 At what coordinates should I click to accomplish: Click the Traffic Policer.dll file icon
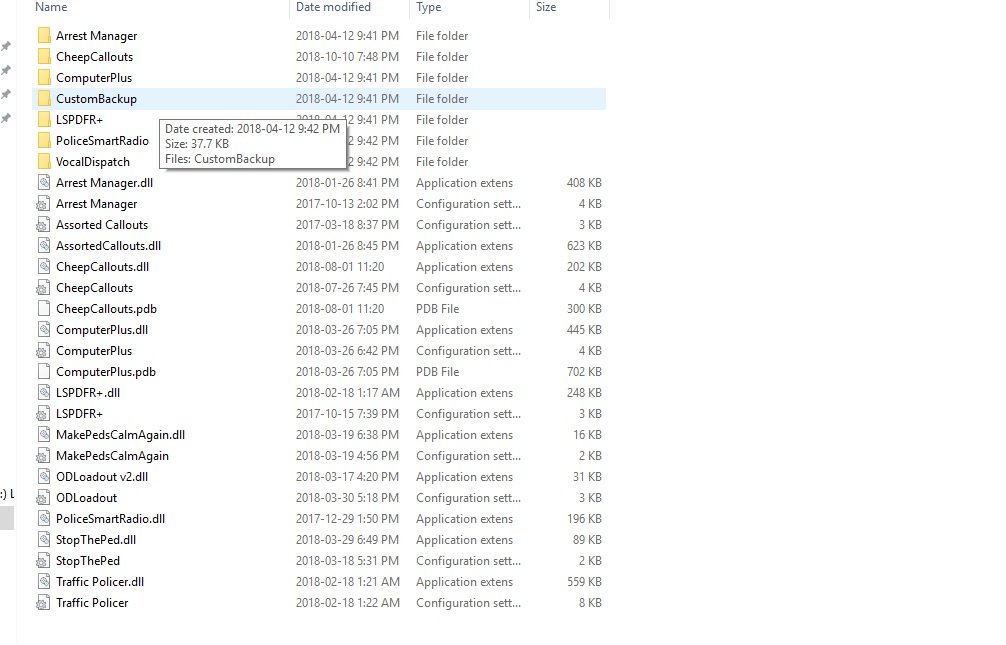click(44, 581)
